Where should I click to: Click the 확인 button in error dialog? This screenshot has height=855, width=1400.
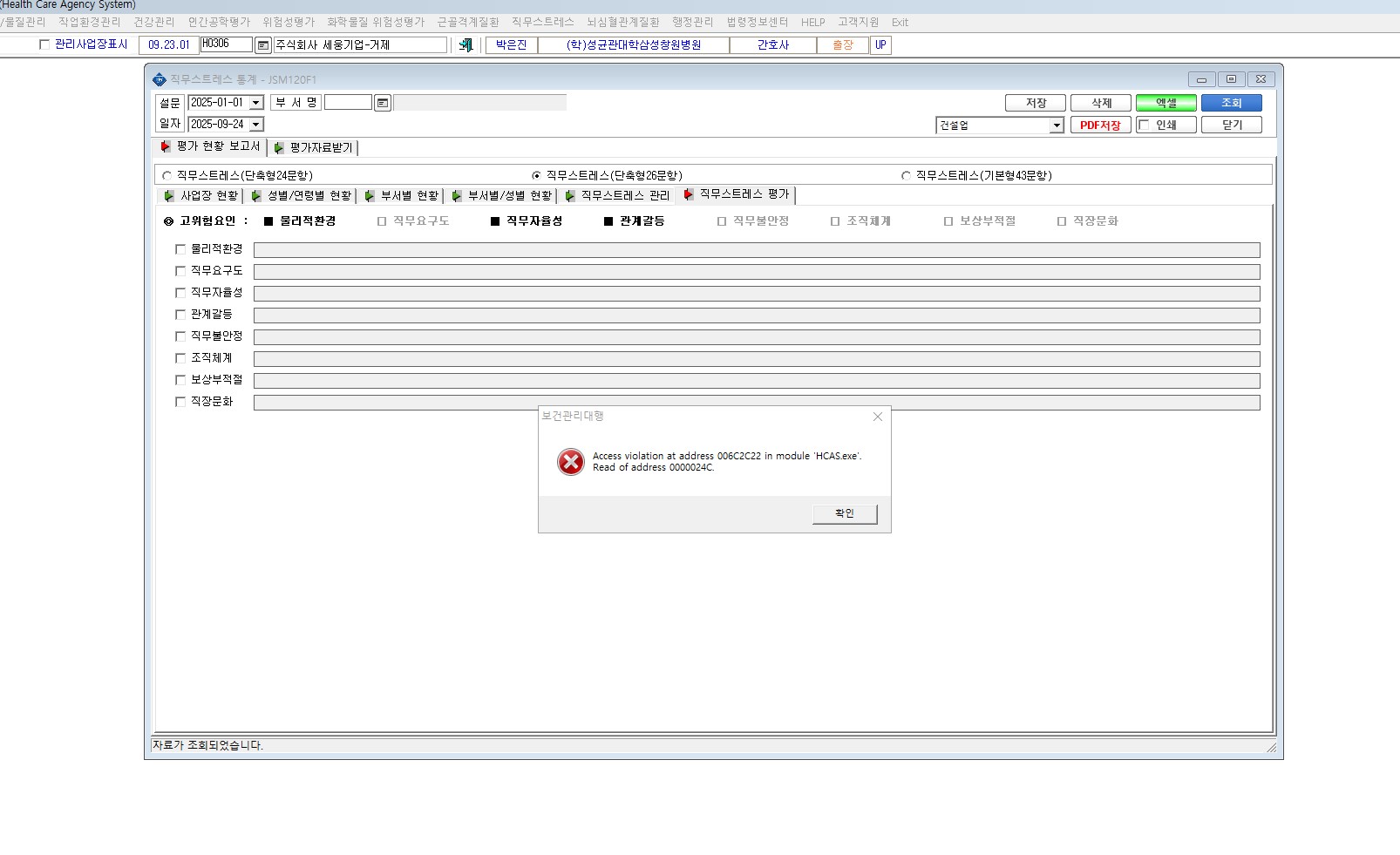point(845,513)
